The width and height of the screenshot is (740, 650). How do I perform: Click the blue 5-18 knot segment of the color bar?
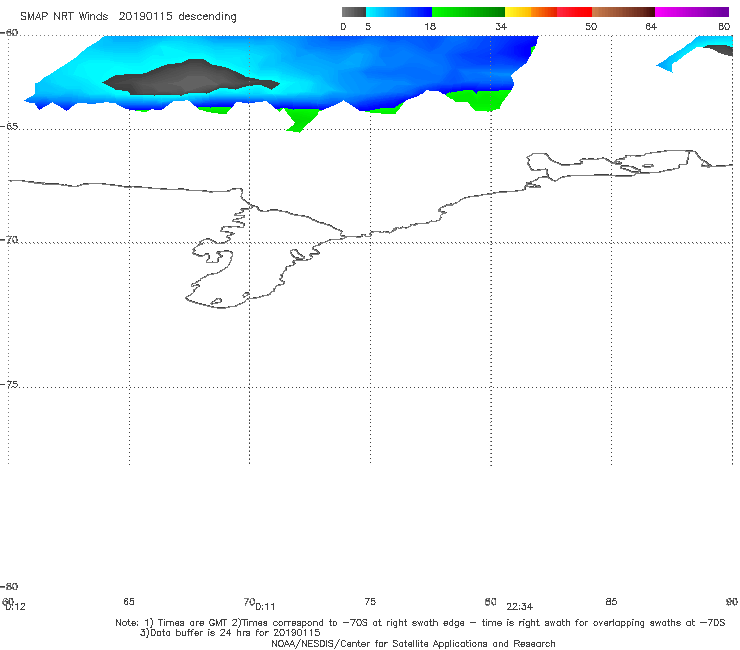tap(399, 12)
